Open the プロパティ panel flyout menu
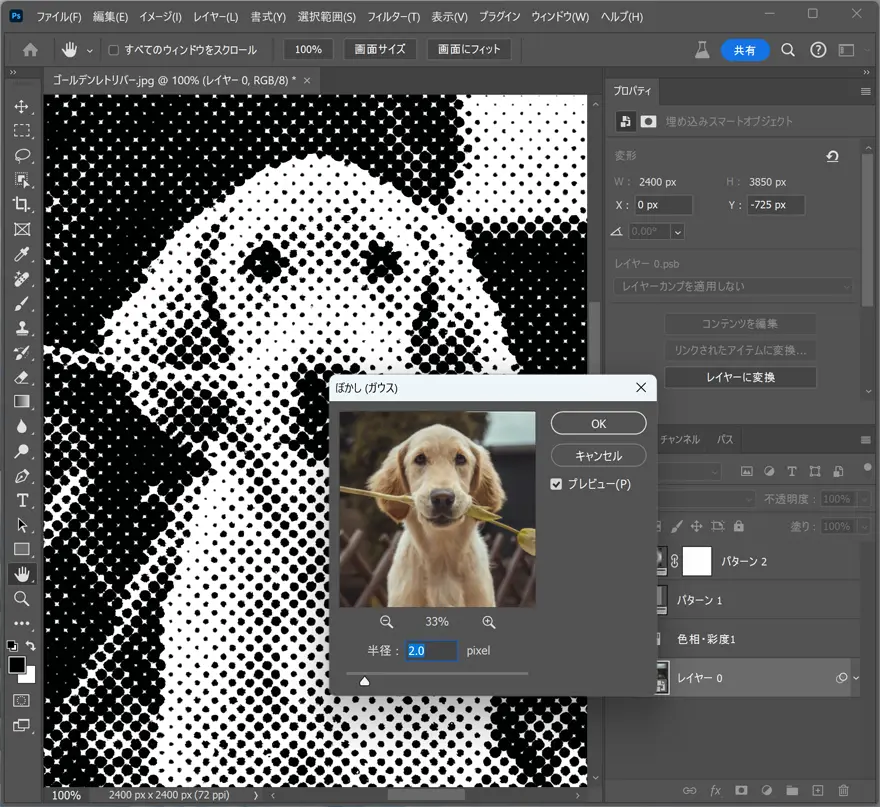Screen dimensions: 880x807 tap(865, 91)
